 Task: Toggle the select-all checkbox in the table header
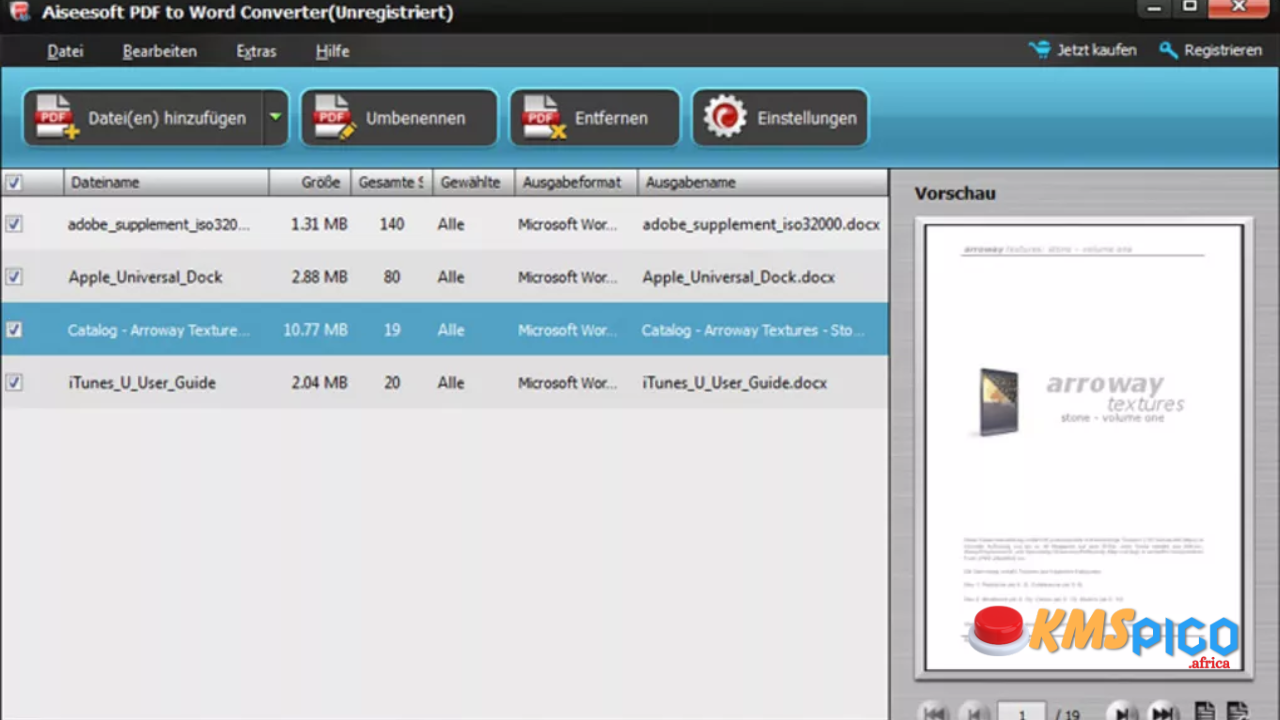(x=14, y=182)
